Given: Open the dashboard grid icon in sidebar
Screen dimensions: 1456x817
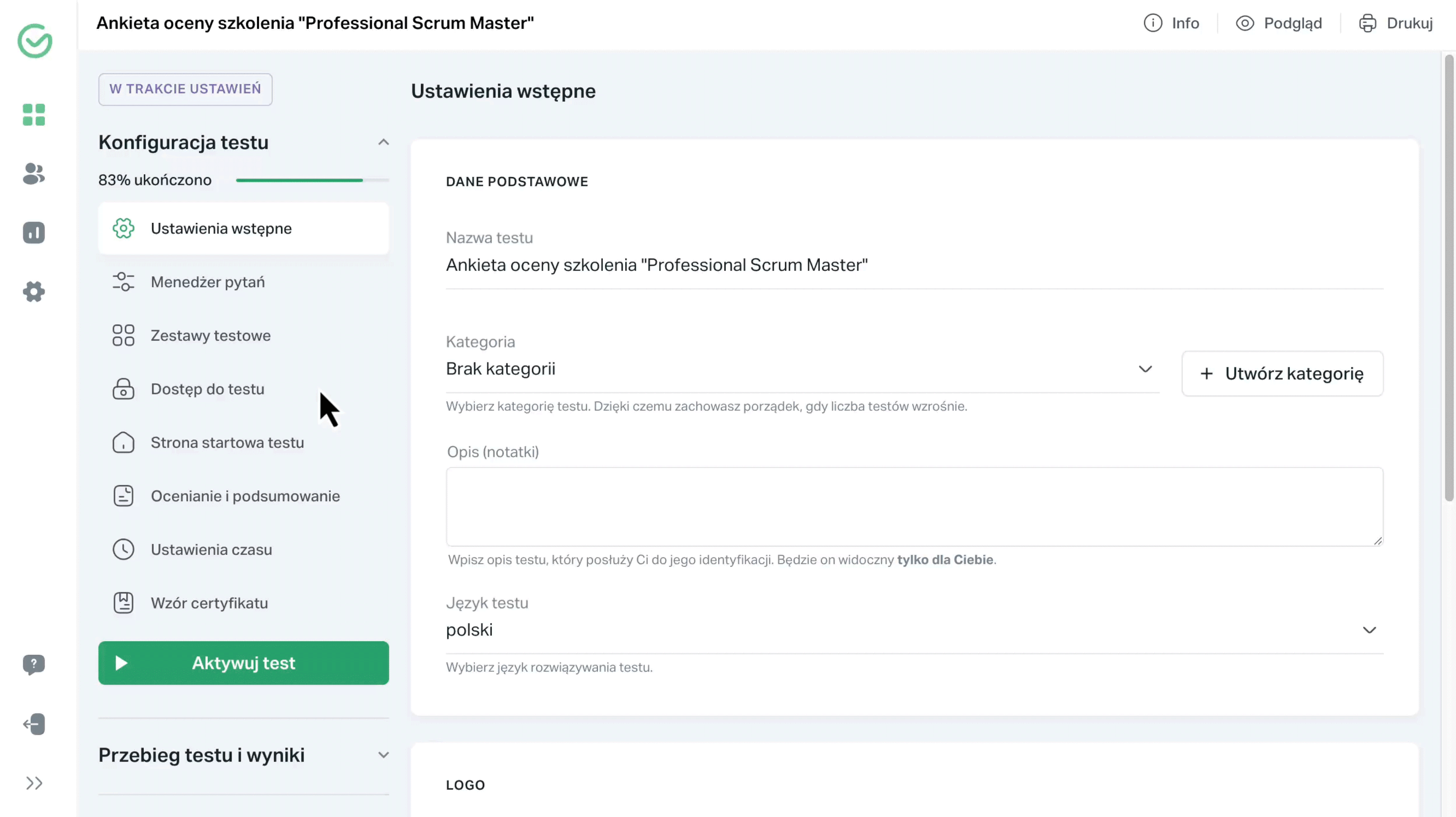Looking at the screenshot, I should (x=34, y=115).
